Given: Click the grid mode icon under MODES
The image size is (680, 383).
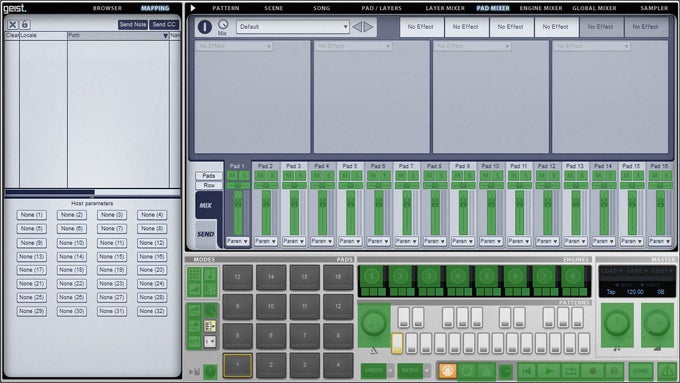Looking at the screenshot, I should pyautogui.click(x=194, y=274).
